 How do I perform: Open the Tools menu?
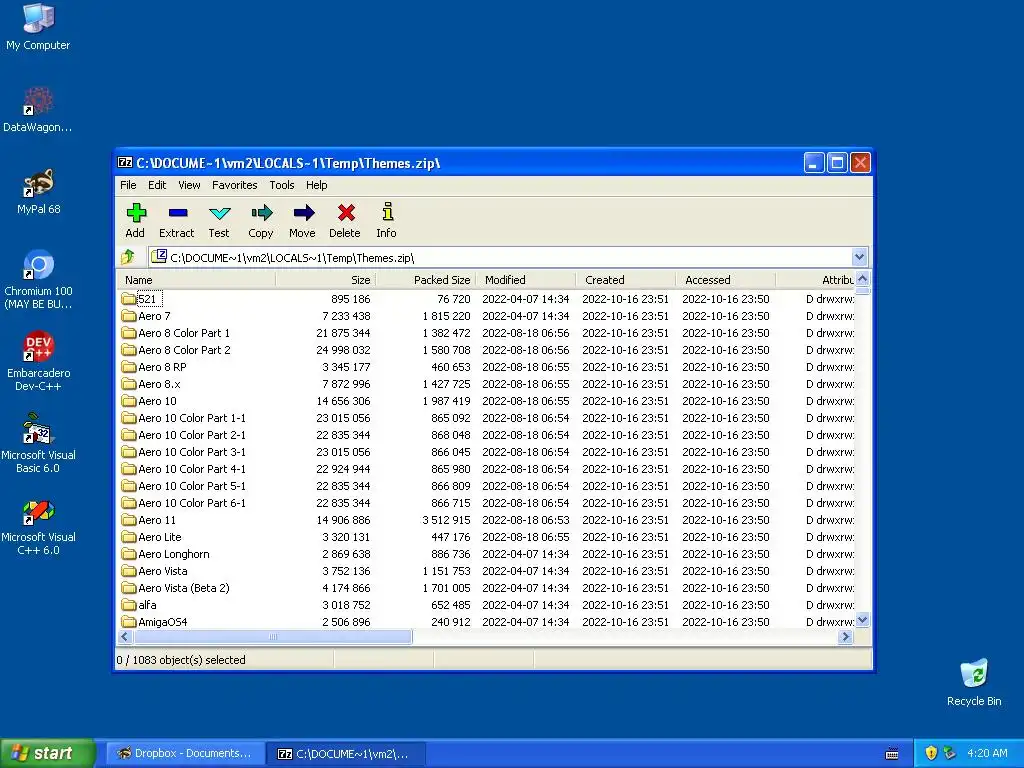tap(282, 185)
